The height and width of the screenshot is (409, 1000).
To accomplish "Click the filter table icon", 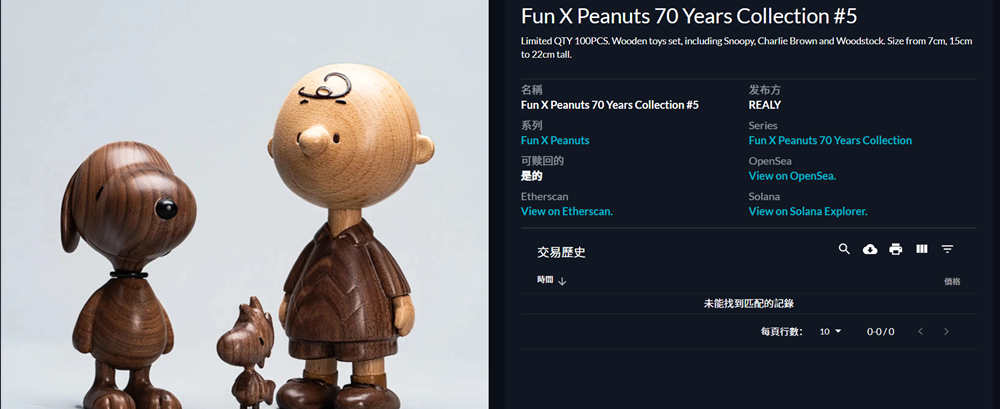I will point(947,249).
